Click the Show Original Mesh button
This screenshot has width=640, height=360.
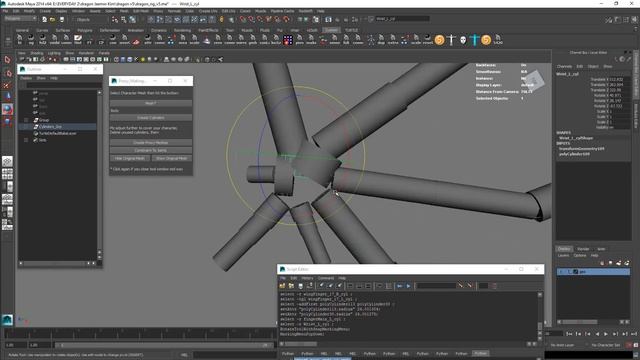click(172, 158)
